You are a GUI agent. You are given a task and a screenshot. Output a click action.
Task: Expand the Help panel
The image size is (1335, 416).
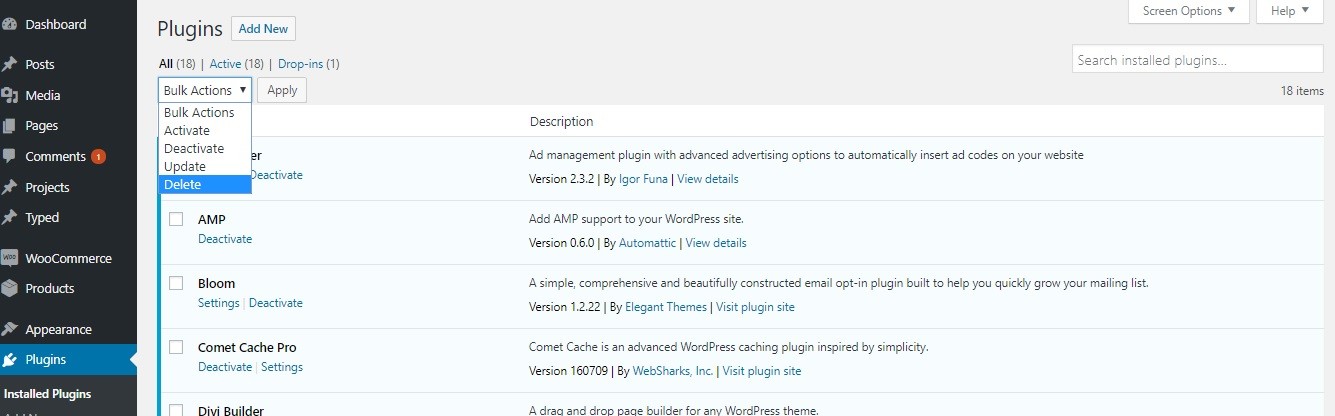tap(1290, 11)
